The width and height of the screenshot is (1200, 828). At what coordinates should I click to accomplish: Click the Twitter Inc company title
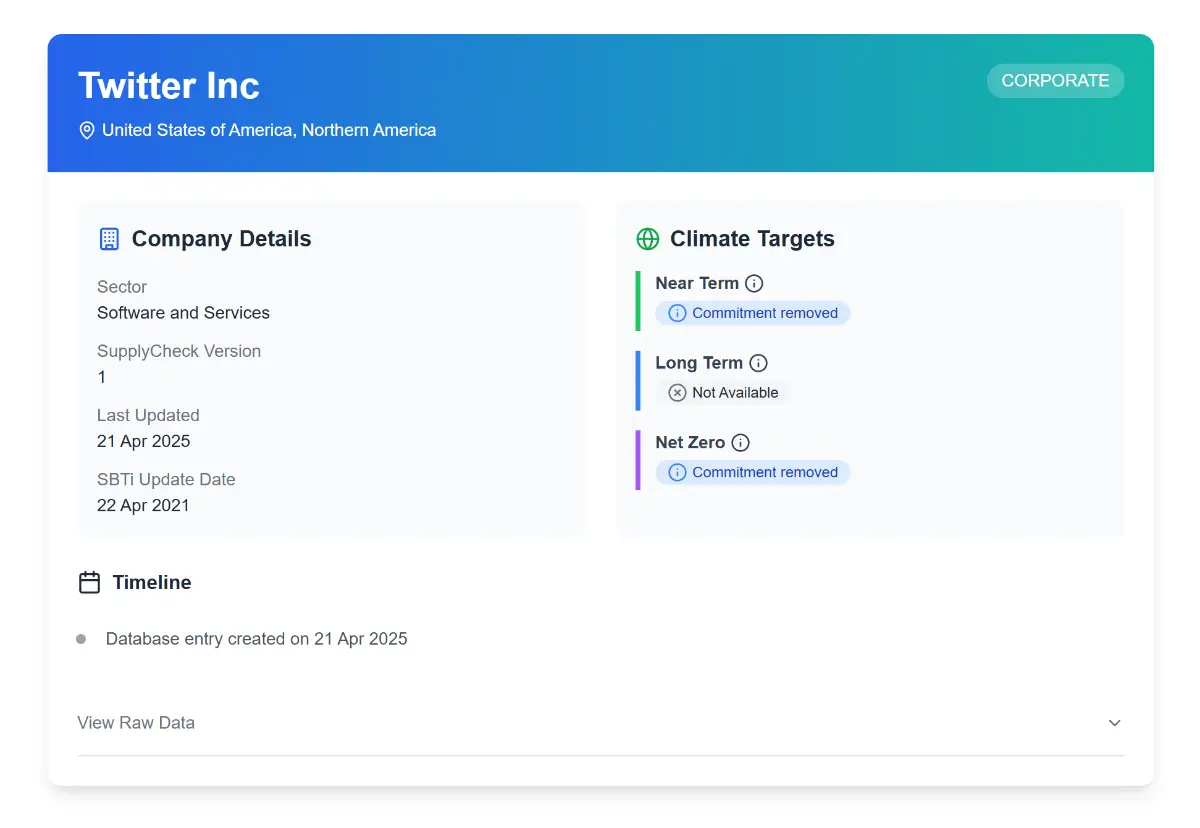tap(169, 86)
